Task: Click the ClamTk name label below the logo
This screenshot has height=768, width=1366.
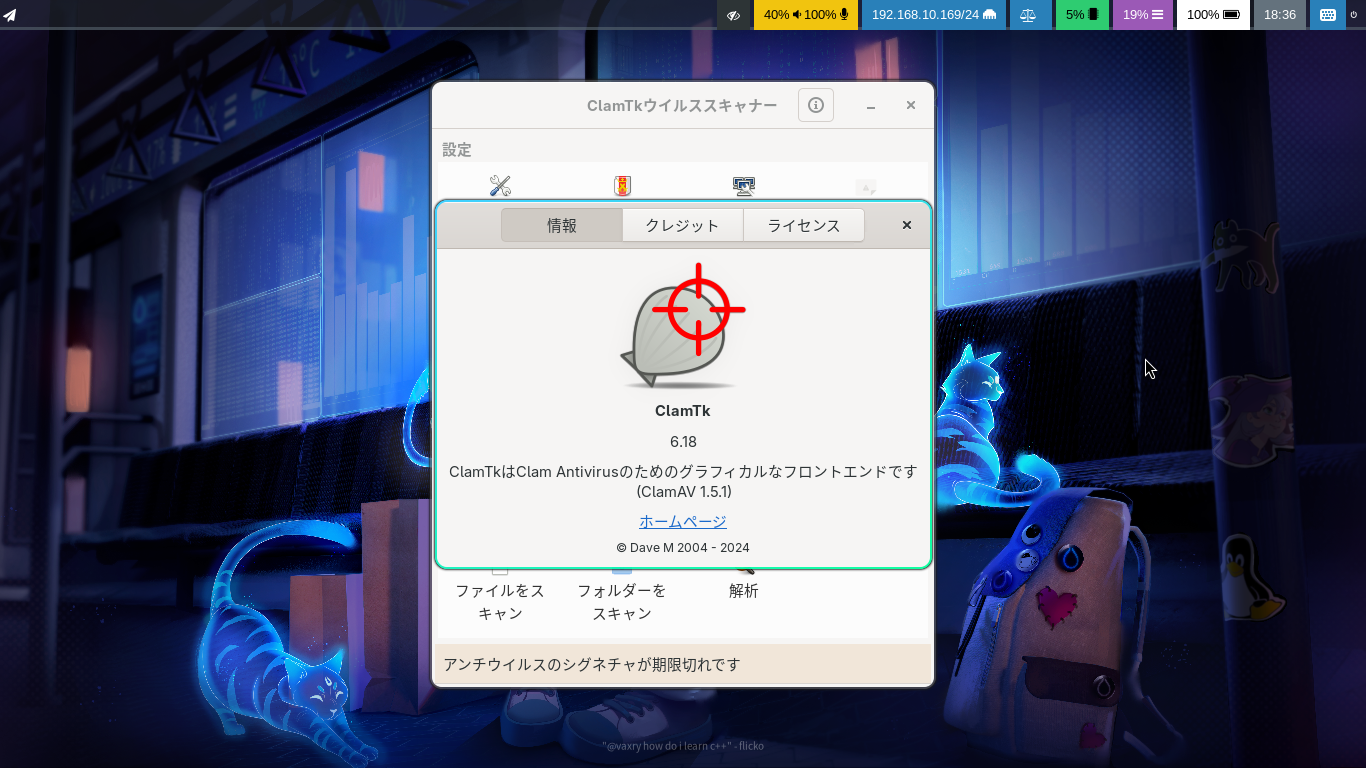Action: click(683, 410)
